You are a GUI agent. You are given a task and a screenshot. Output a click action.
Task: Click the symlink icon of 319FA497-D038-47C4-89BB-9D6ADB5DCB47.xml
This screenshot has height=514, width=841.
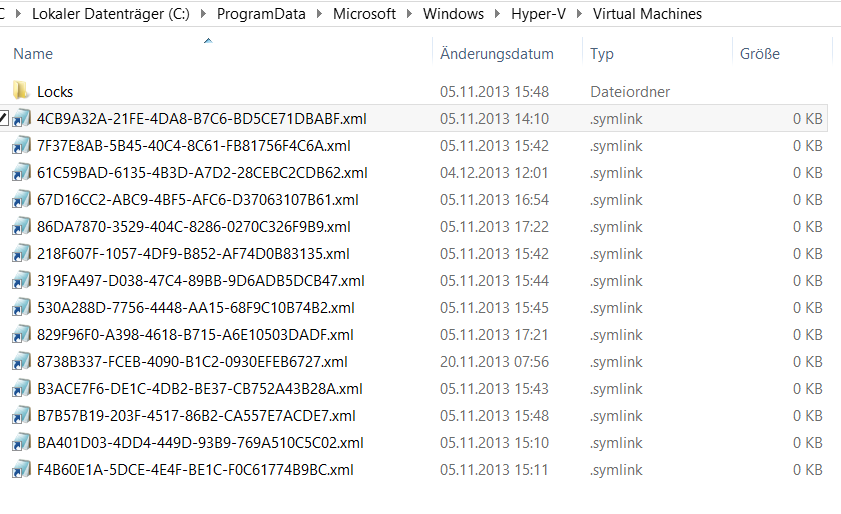(x=21, y=280)
